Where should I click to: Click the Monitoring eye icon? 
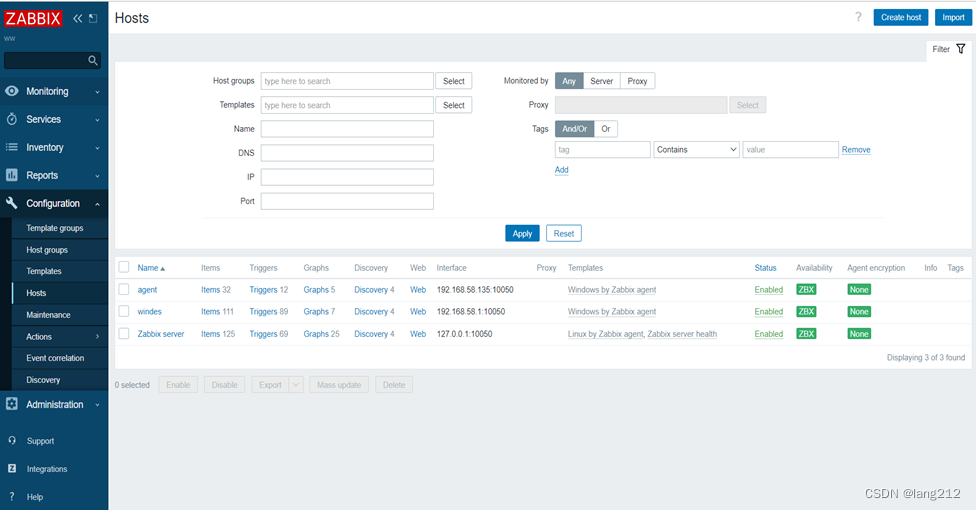(12, 91)
